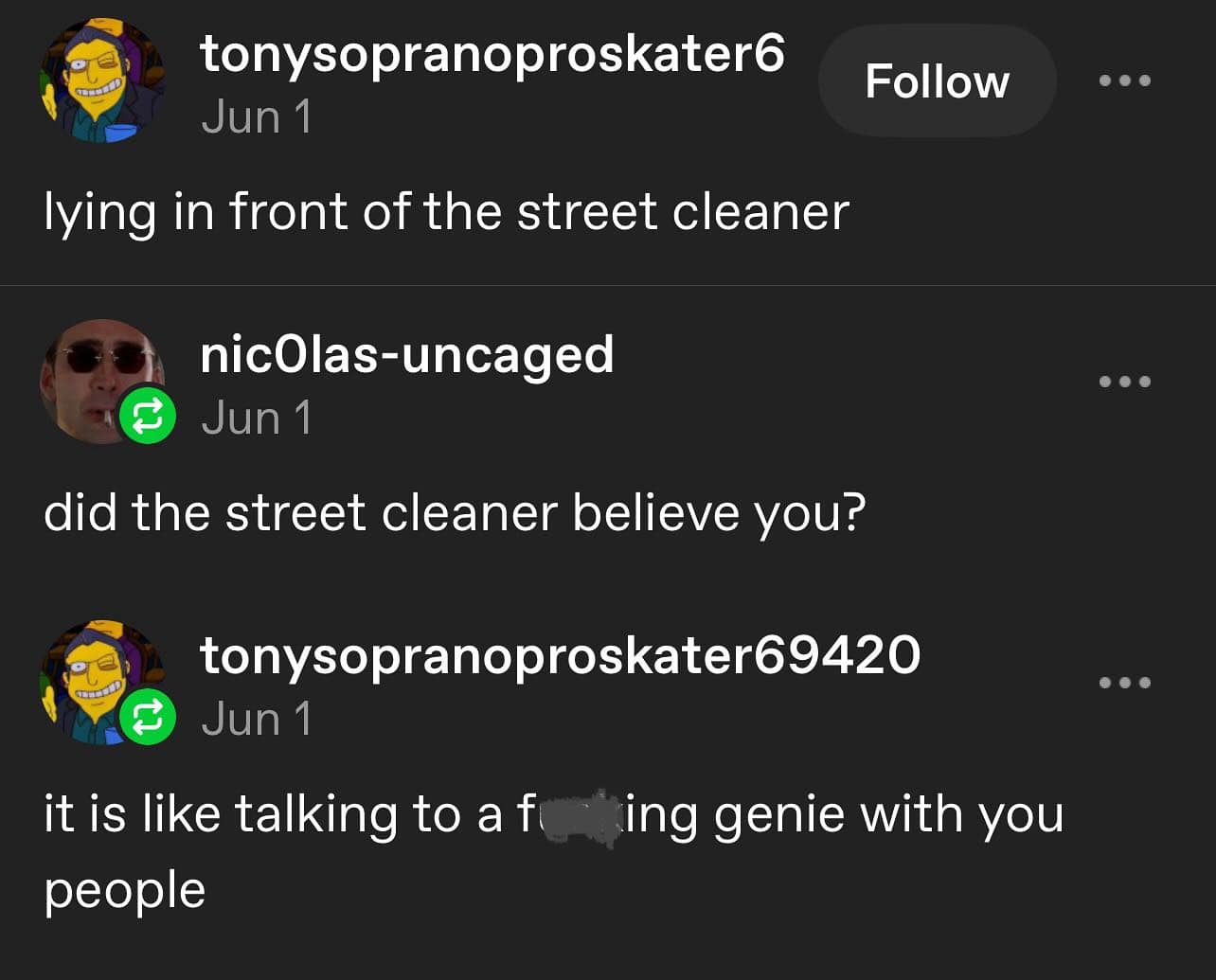Visit the nic0las-uncaged blog via the username
This screenshot has height=980, width=1216.
click(406, 355)
